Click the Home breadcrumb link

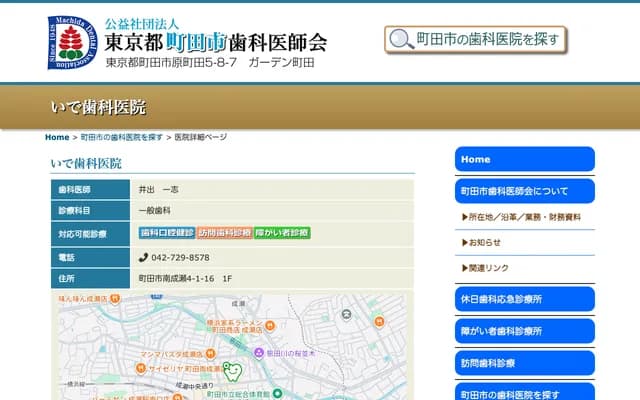(x=57, y=137)
